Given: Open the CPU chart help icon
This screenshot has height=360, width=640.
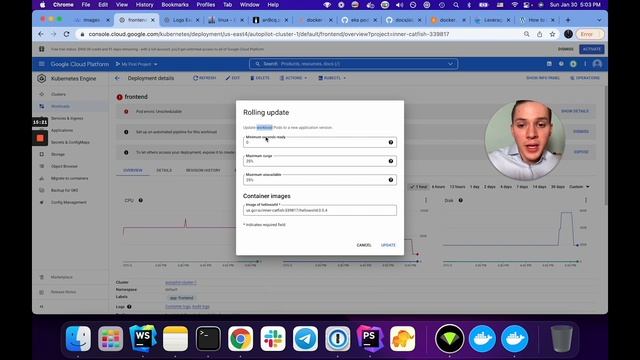Looking at the screenshot, I should click(140, 200).
